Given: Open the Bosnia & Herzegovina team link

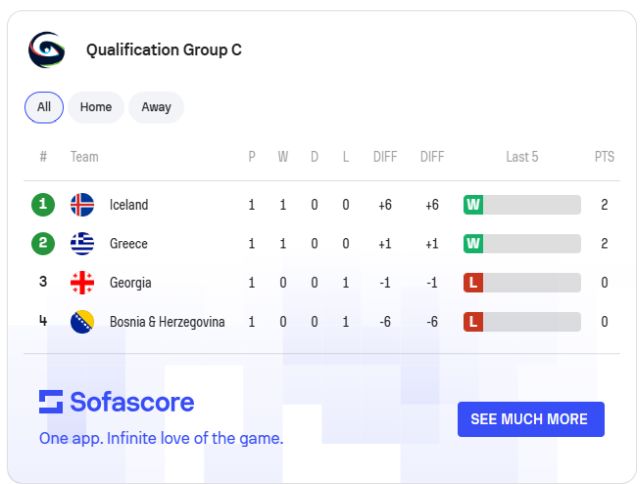Looking at the screenshot, I should click(x=167, y=322).
